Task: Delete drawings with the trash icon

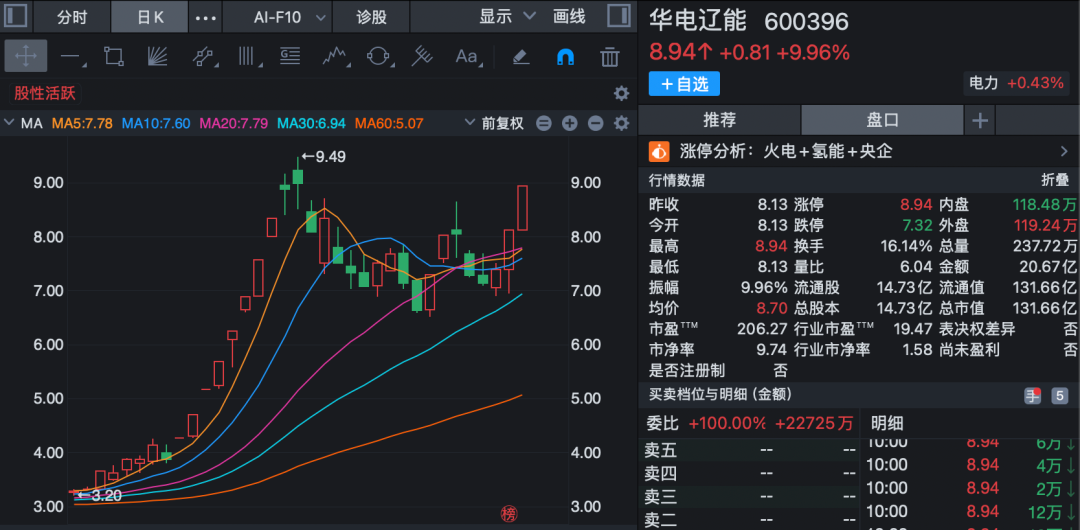Action: coord(609,56)
